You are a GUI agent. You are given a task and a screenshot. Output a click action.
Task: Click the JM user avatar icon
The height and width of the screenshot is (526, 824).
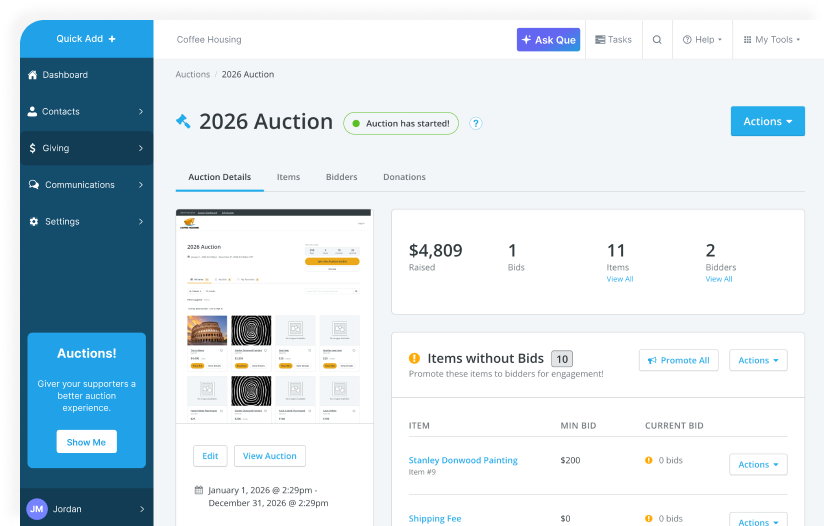click(37, 509)
